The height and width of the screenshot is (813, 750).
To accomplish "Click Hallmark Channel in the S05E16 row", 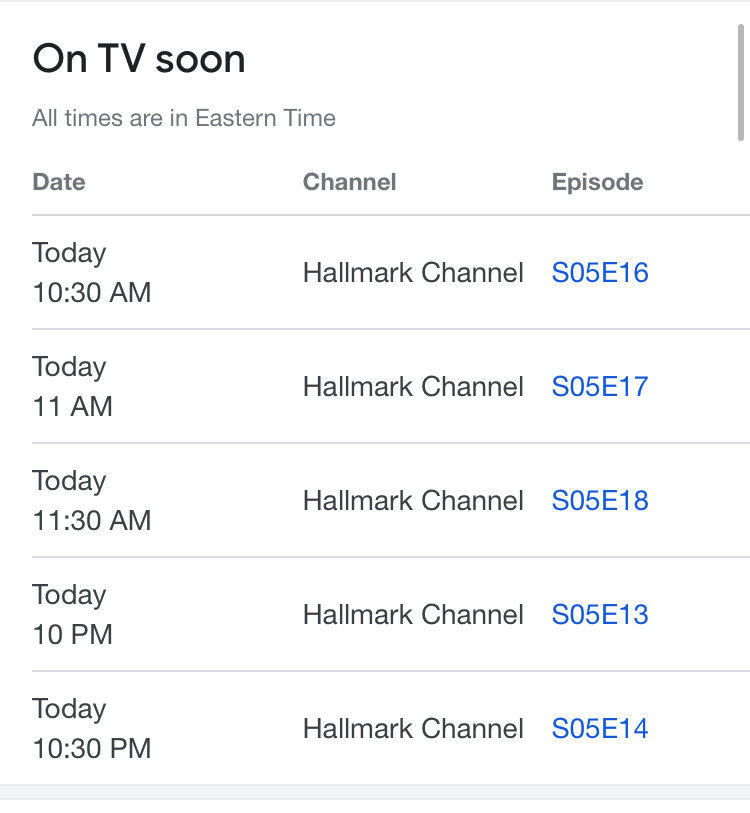I will (x=413, y=272).
